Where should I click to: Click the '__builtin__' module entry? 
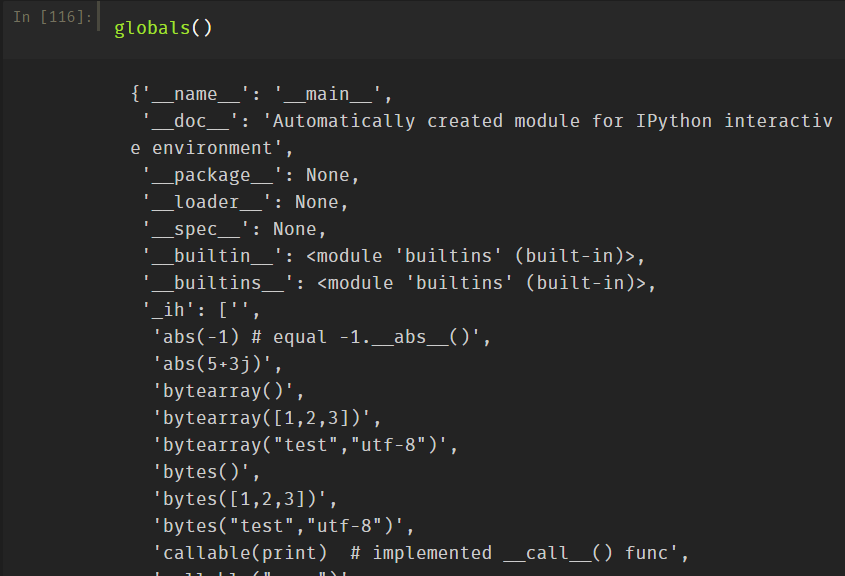point(394,256)
